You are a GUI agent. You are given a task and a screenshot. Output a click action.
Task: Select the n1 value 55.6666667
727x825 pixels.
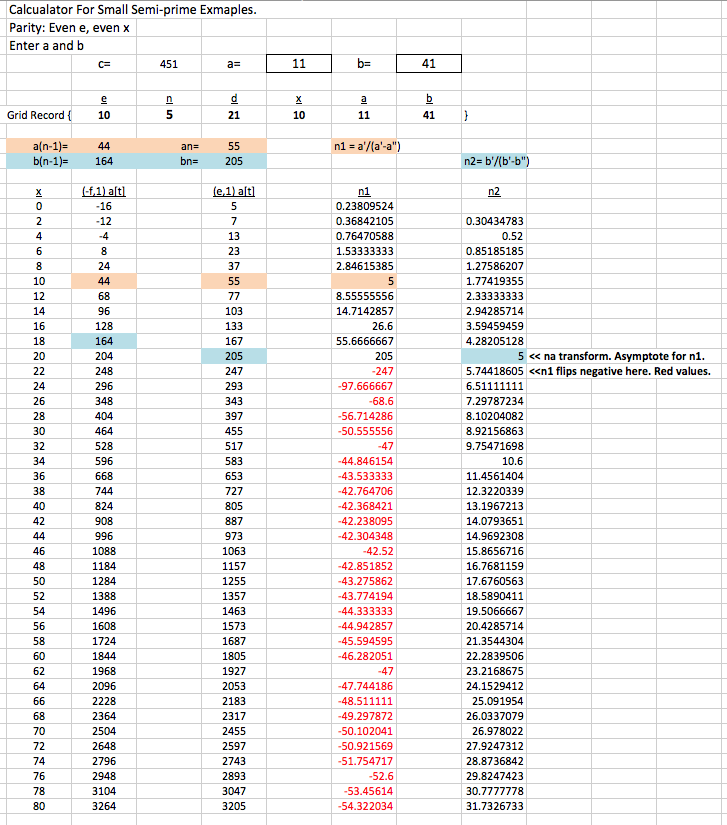click(x=364, y=341)
